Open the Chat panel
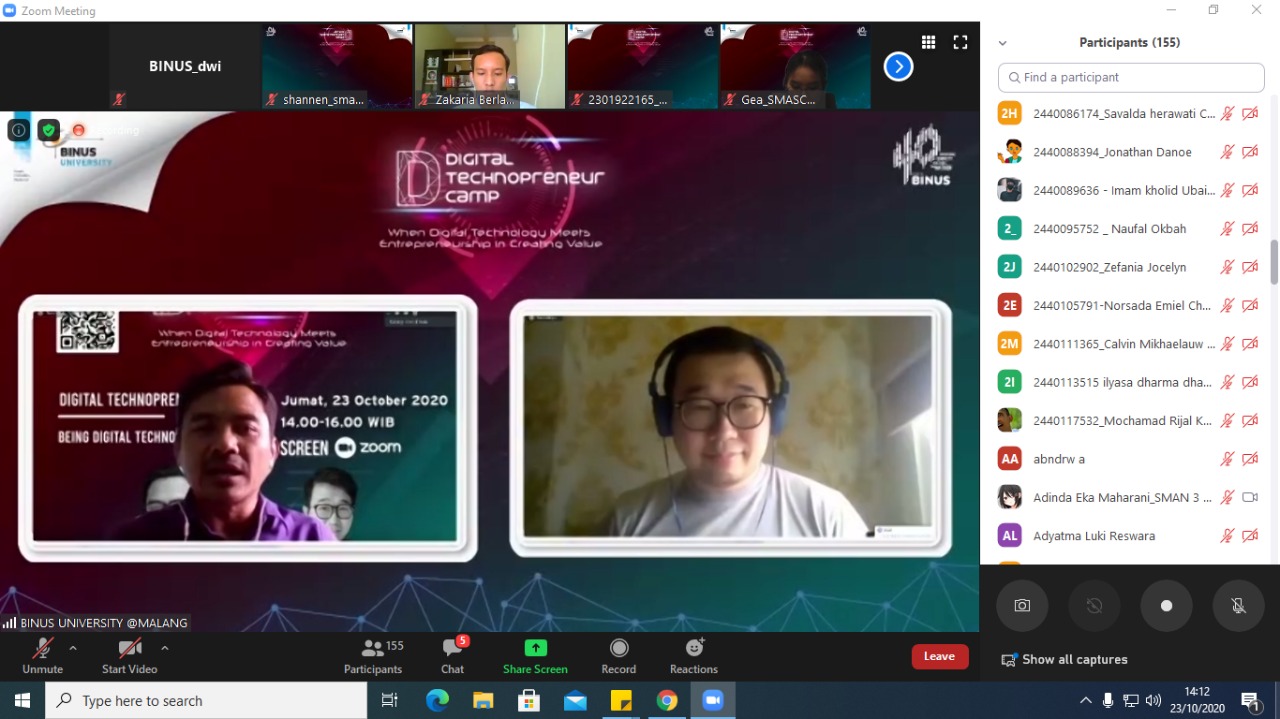Screen dimensions: 1280x719 (x=452, y=656)
